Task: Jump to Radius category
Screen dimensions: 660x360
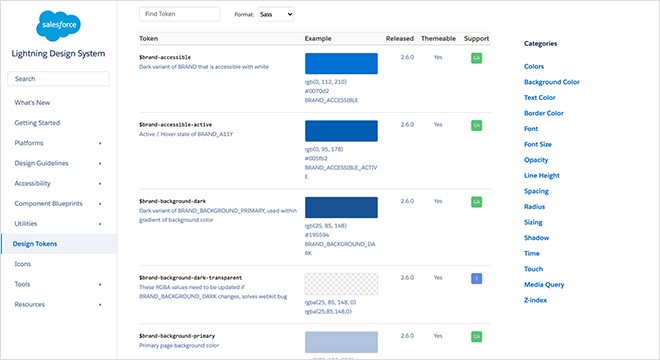Action: pos(535,207)
